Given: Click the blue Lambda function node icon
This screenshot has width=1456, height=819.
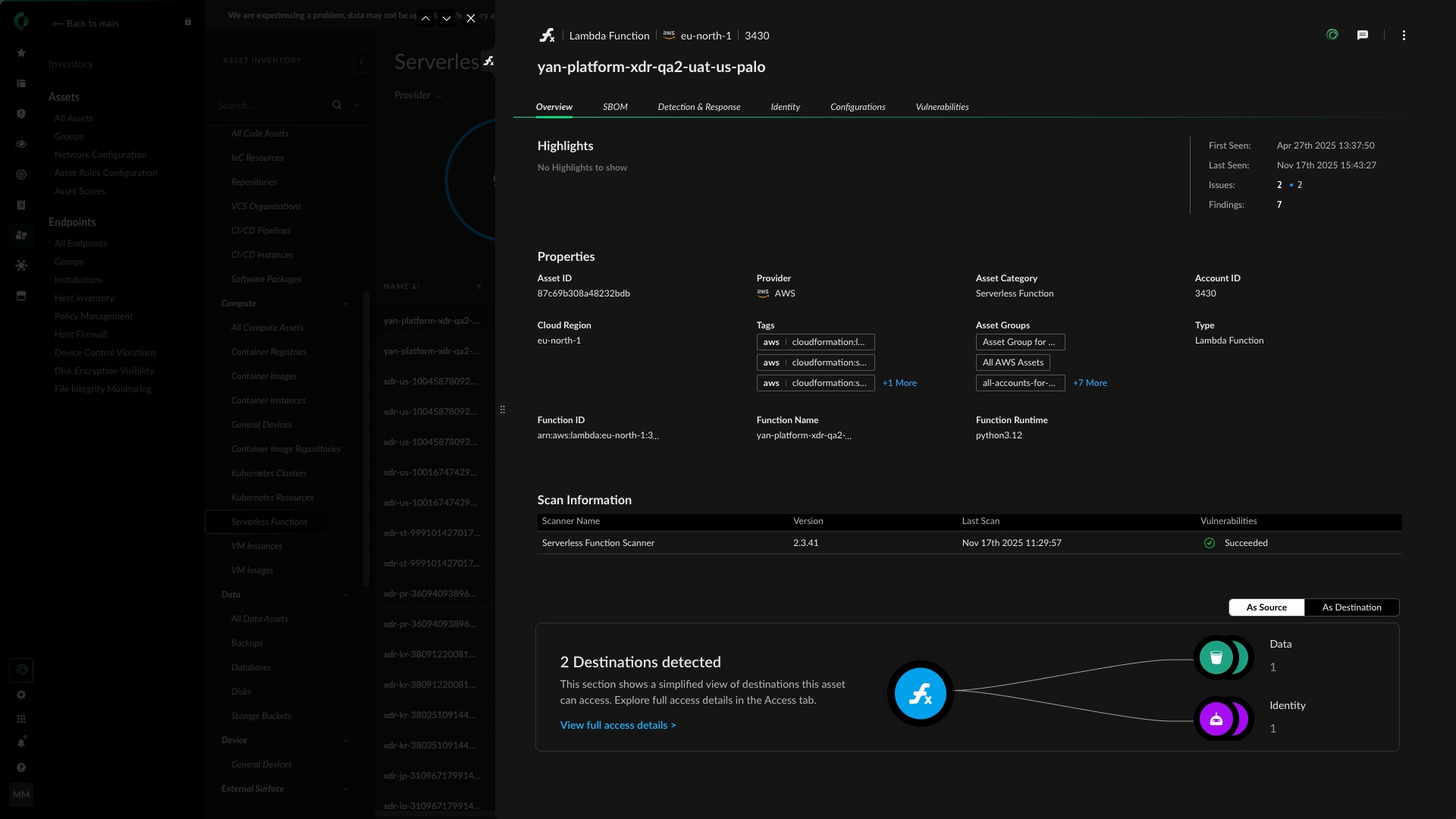Looking at the screenshot, I should (920, 693).
